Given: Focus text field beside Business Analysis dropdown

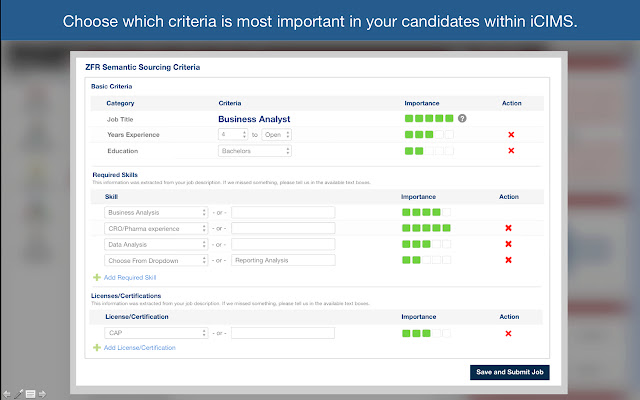Looking at the screenshot, I should (283, 212).
